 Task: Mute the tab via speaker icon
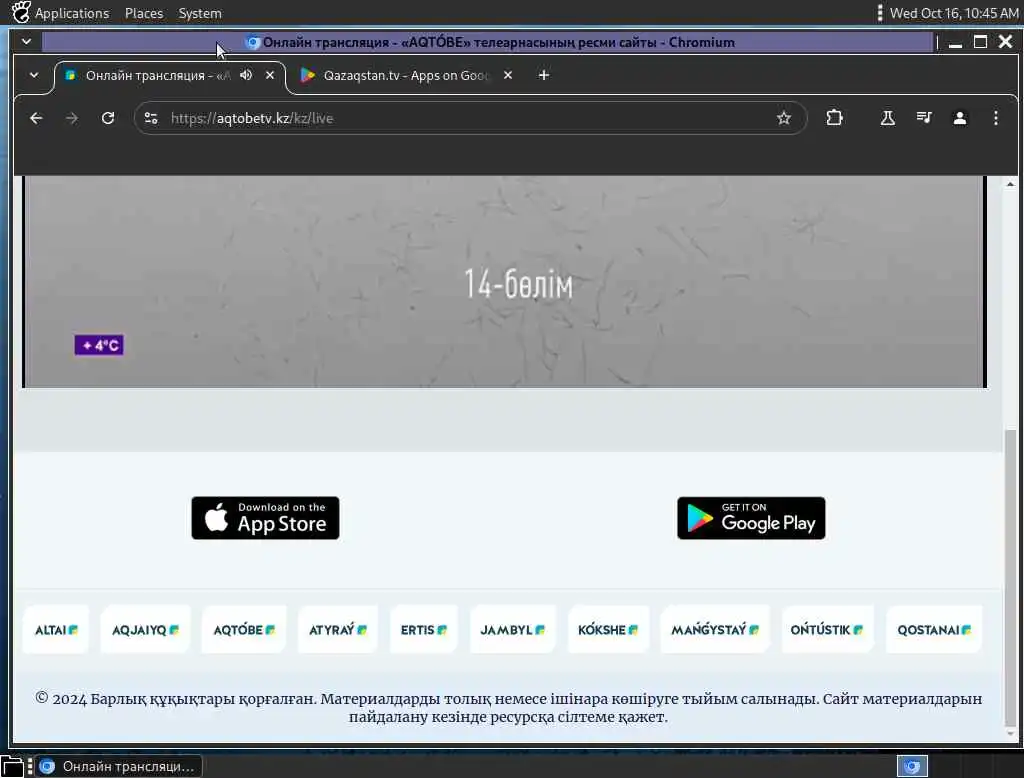[x=246, y=75]
